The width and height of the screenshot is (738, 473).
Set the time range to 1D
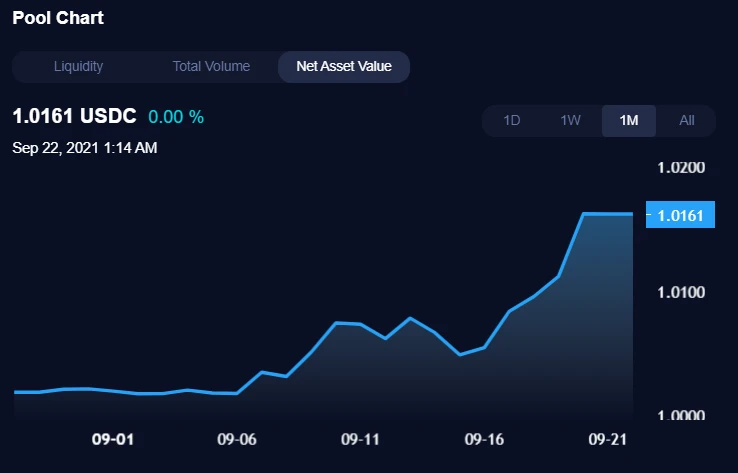[x=512, y=120]
